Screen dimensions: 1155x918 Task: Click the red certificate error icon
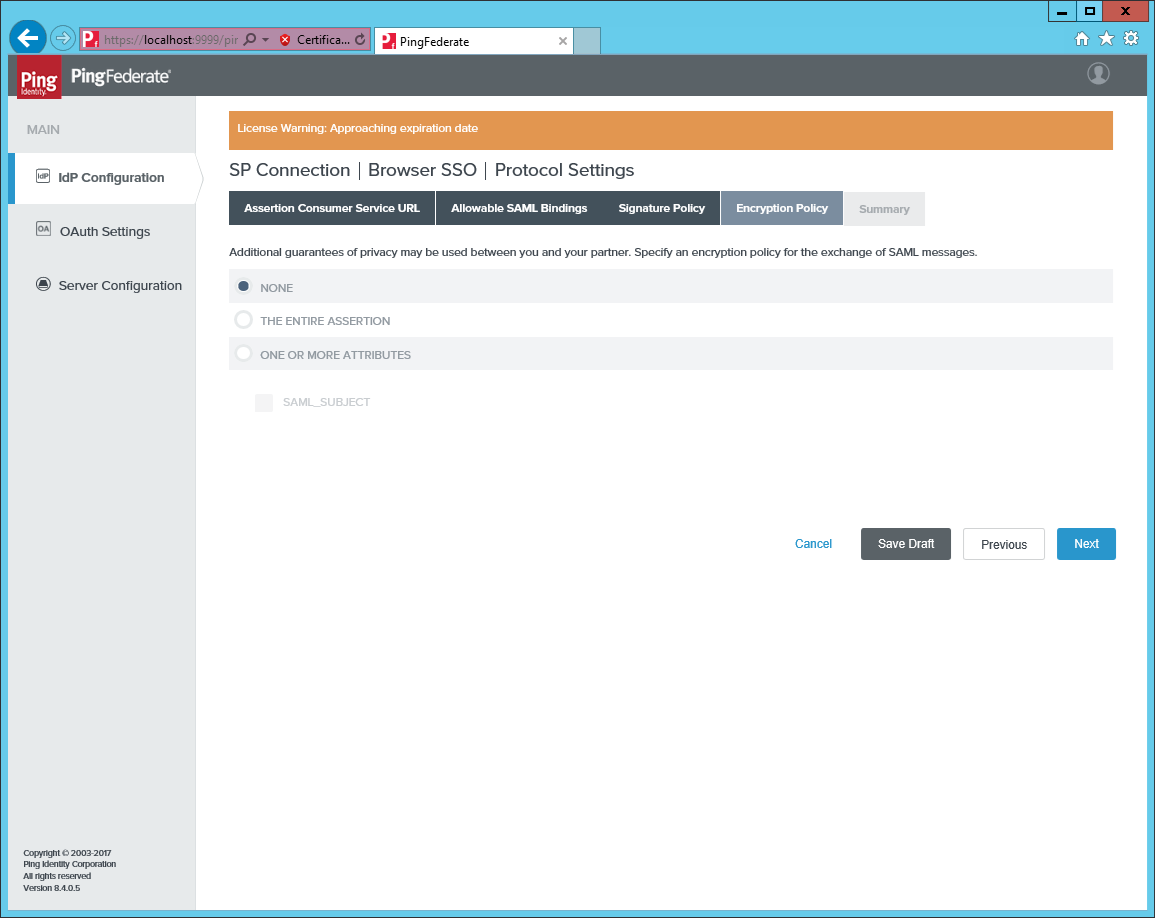[x=285, y=40]
